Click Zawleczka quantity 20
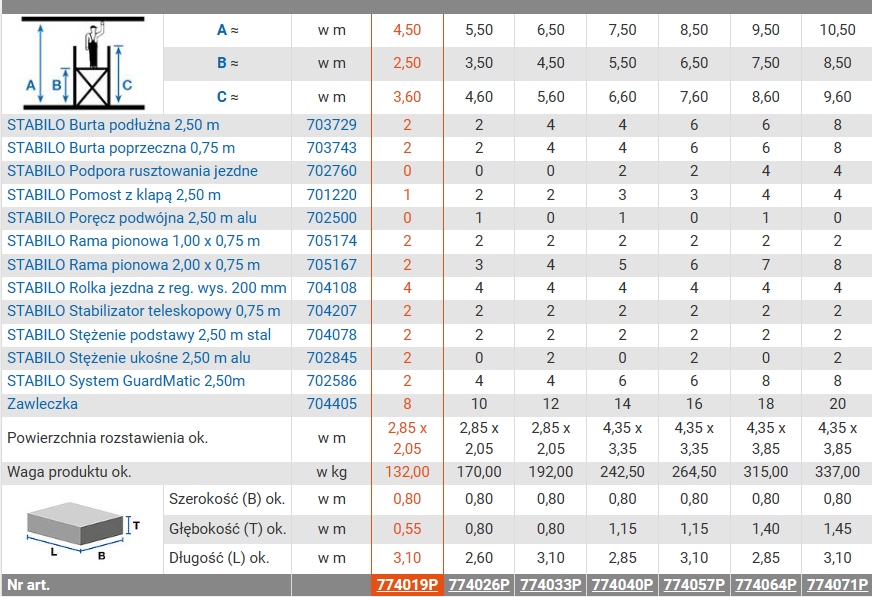The width and height of the screenshot is (872, 597). (x=838, y=404)
